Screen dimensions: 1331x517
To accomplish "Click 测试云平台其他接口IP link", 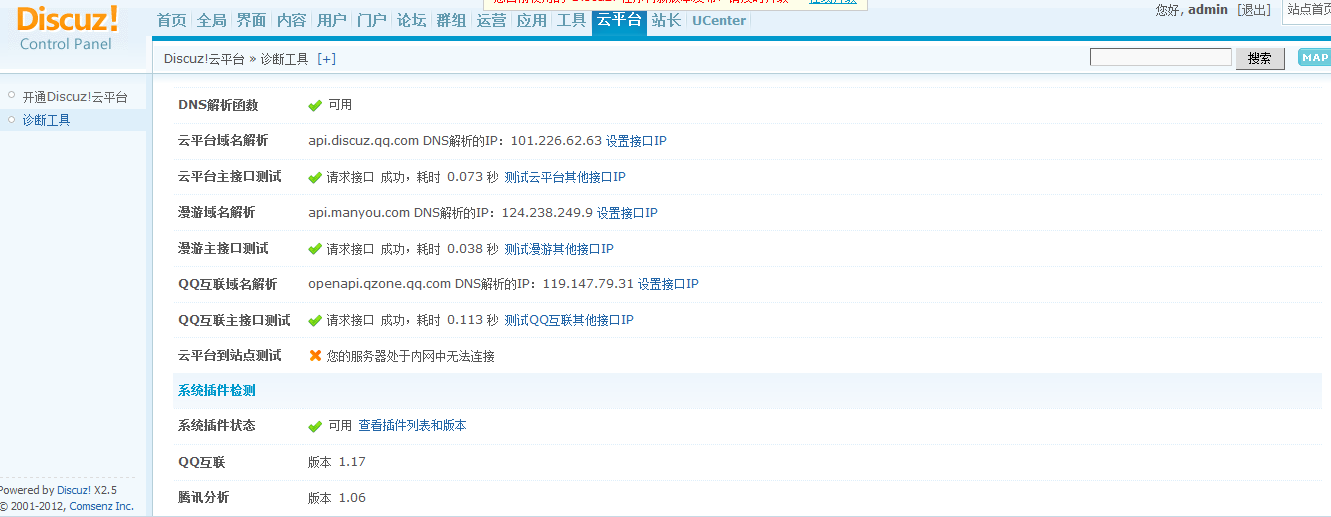I will (565, 177).
